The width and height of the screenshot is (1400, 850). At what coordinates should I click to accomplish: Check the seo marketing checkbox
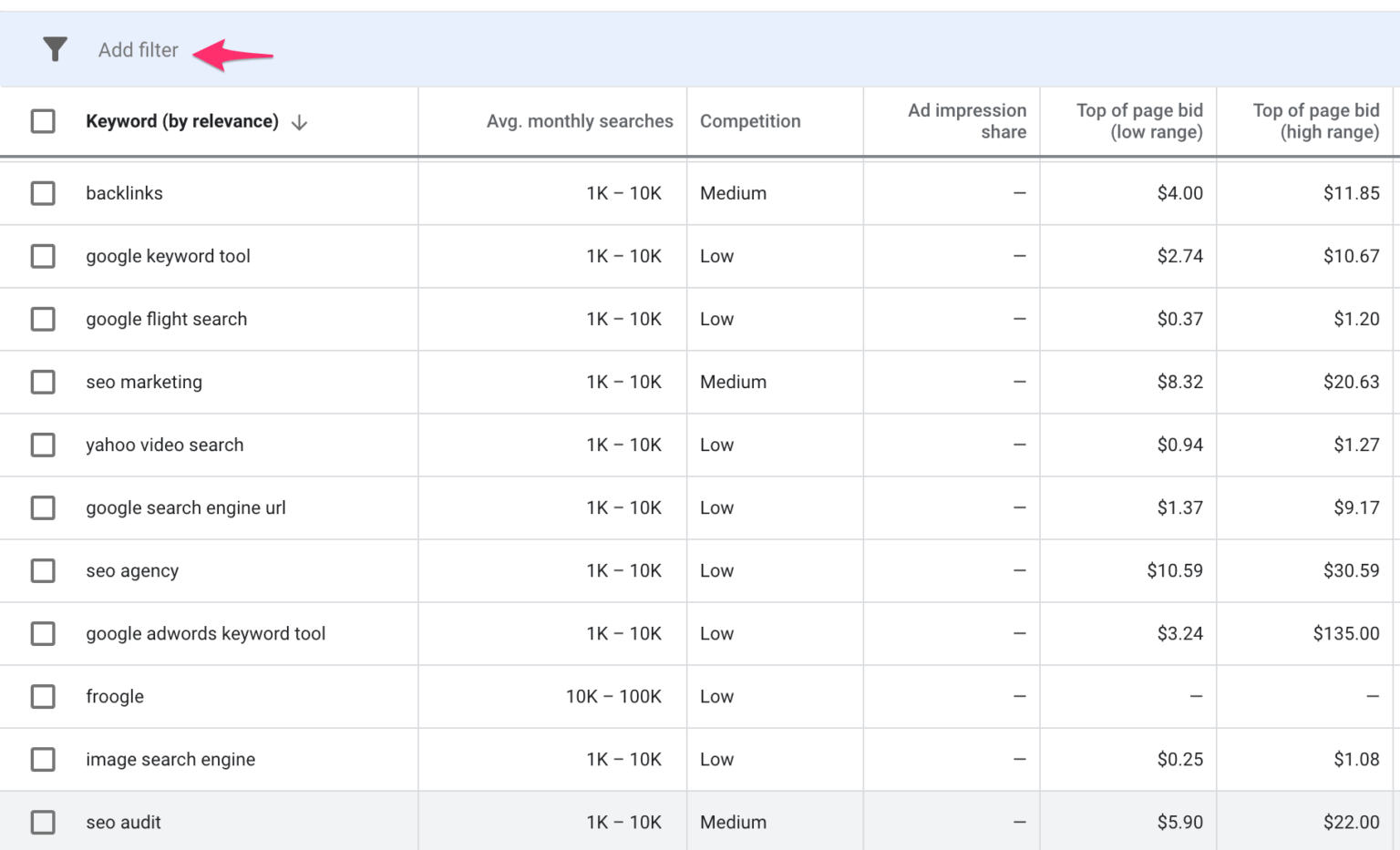click(x=43, y=382)
